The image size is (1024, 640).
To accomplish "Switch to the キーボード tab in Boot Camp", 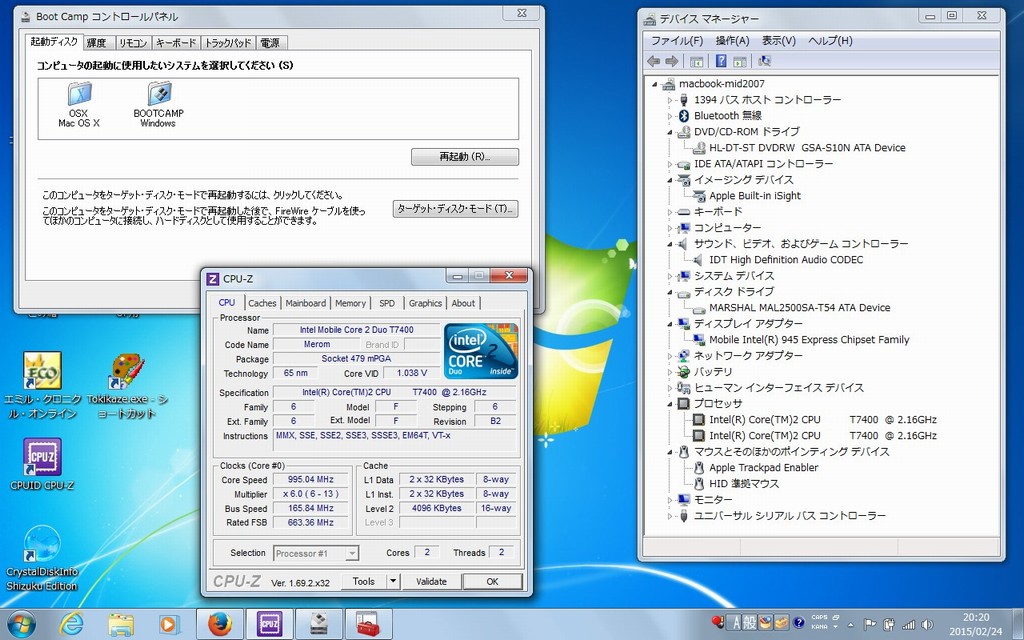I will pyautogui.click(x=176, y=43).
